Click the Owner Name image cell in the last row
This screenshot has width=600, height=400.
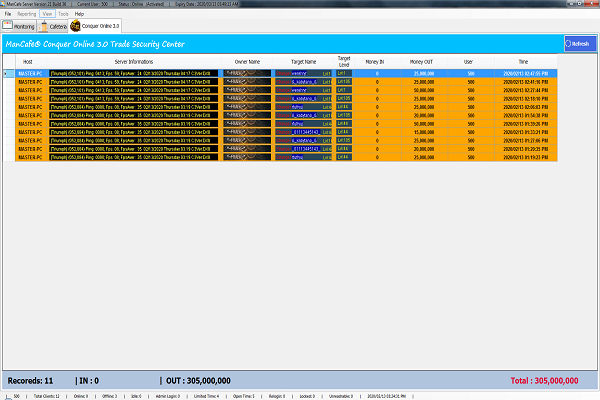click(247, 157)
